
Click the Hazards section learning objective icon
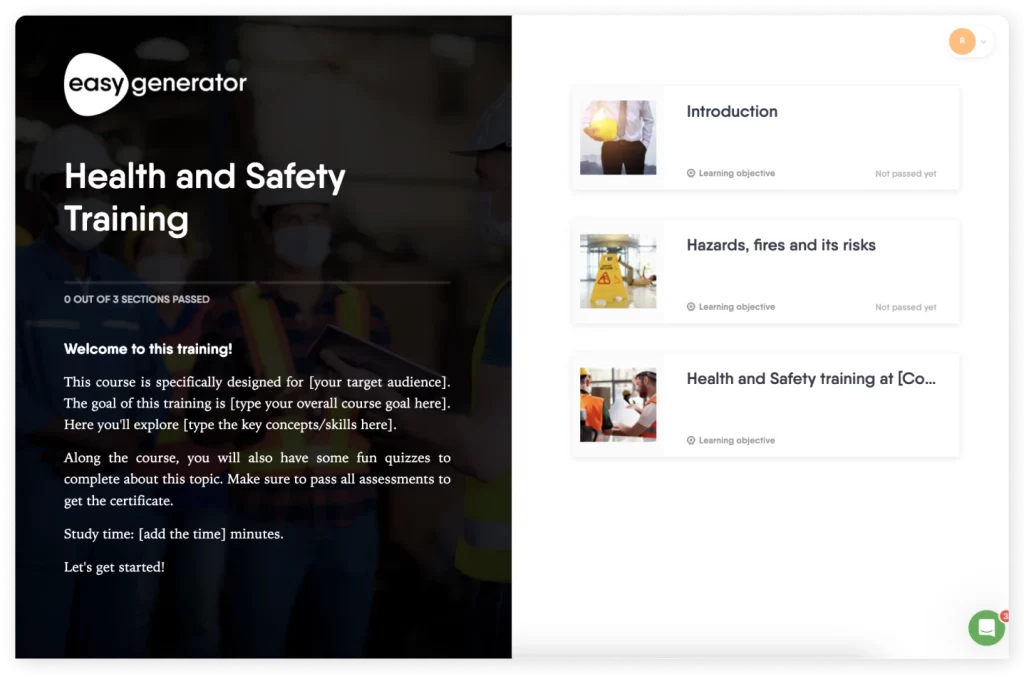[x=691, y=307]
